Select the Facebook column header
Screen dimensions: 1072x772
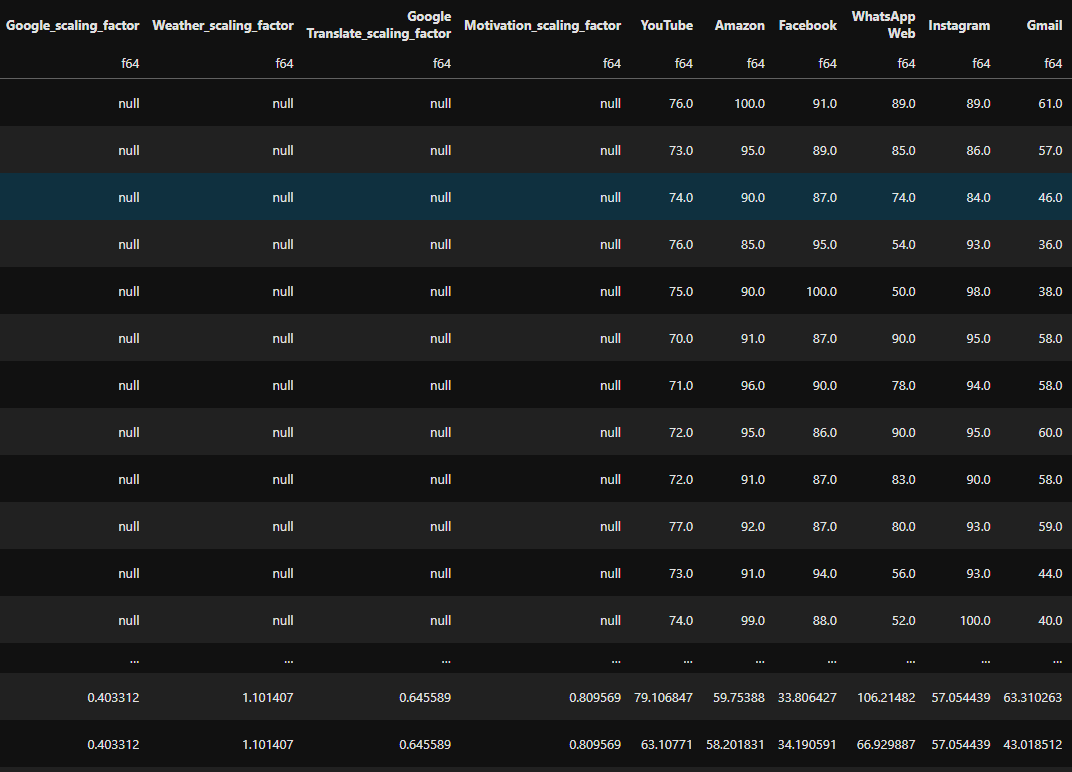pyautogui.click(x=807, y=25)
